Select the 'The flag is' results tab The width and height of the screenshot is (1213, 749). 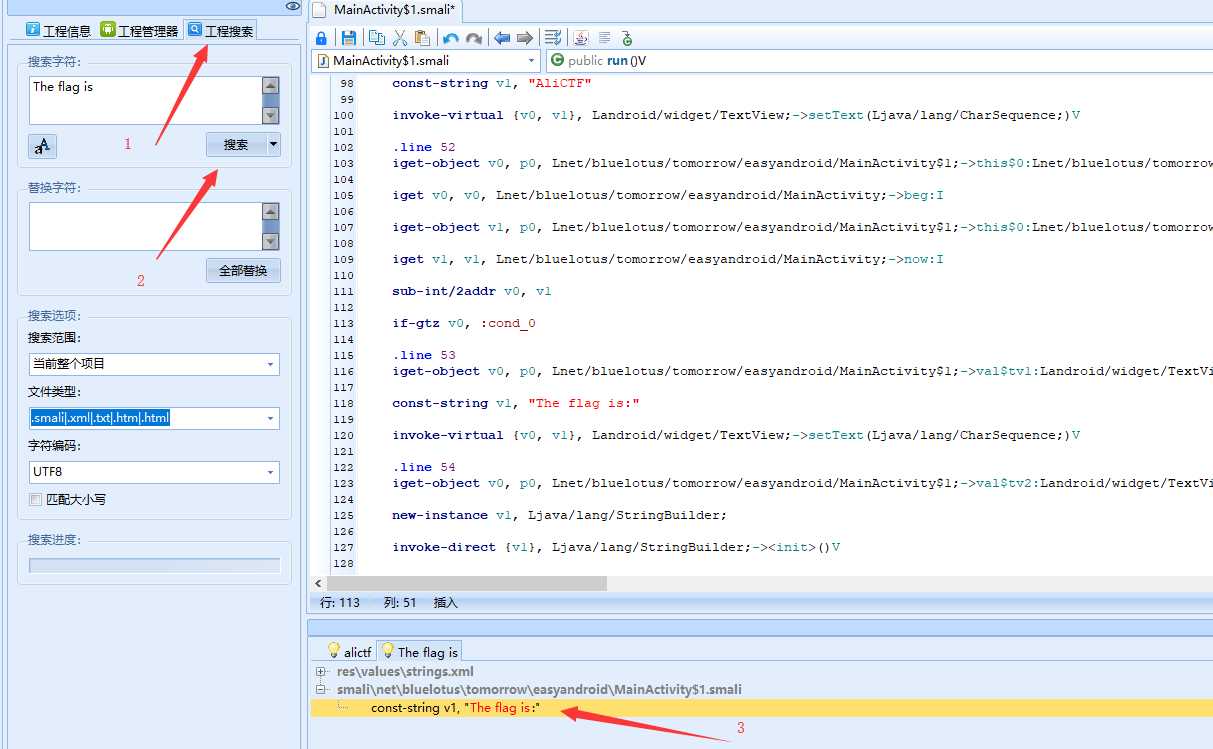(x=419, y=652)
